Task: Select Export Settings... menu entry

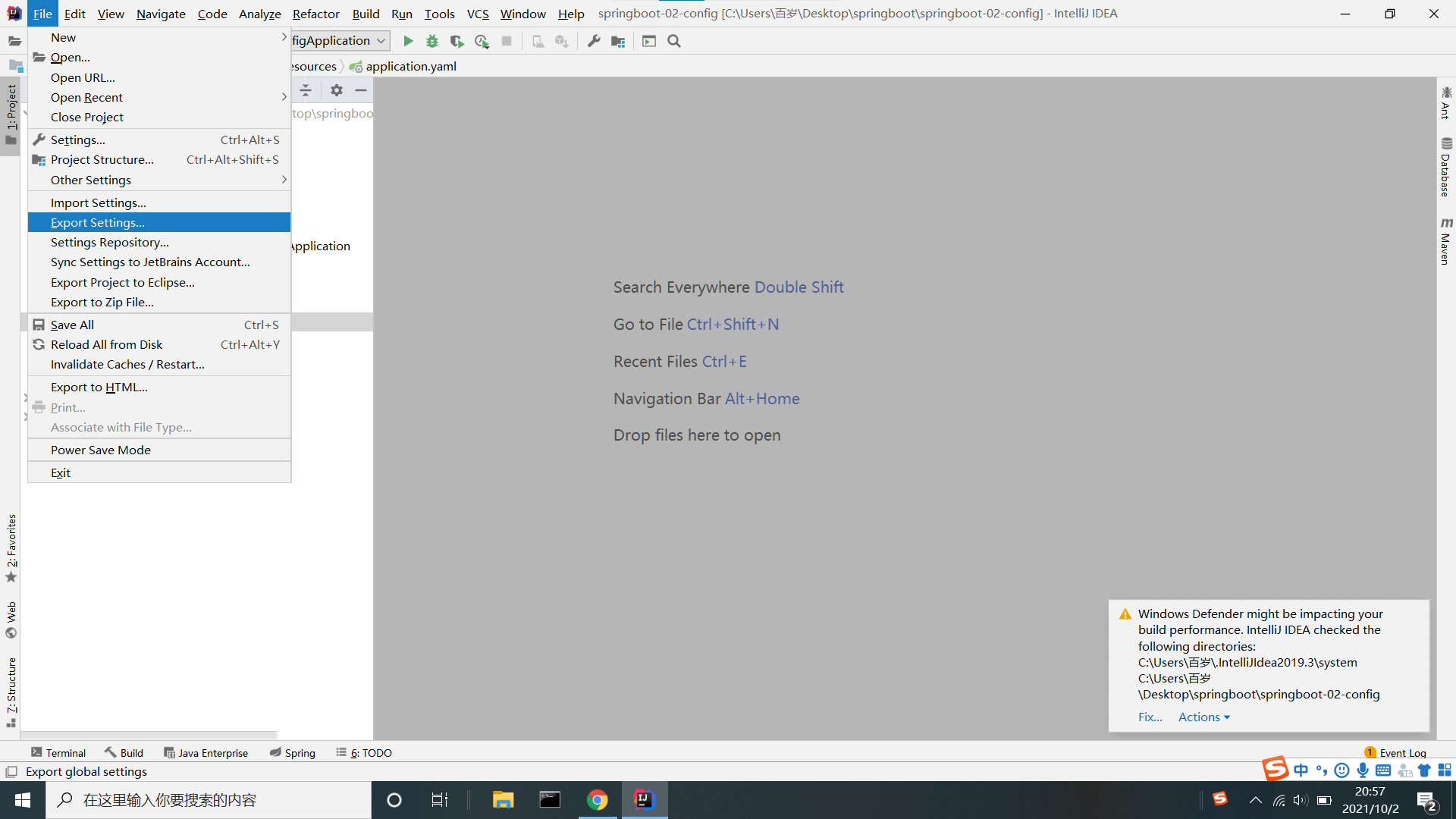Action: click(159, 222)
